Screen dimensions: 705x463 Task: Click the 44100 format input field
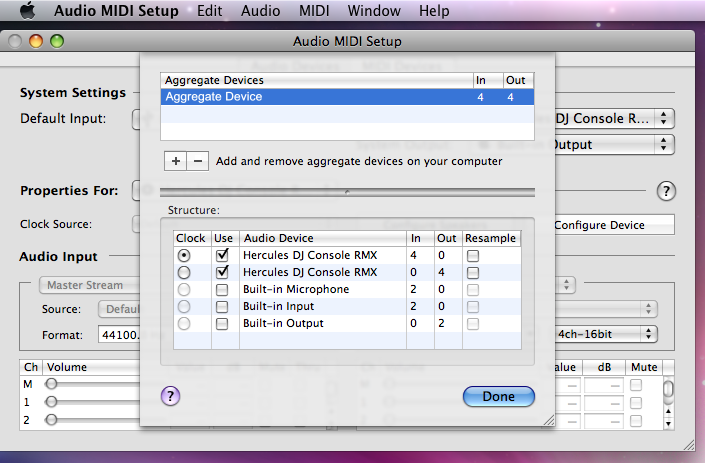click(x=119, y=334)
